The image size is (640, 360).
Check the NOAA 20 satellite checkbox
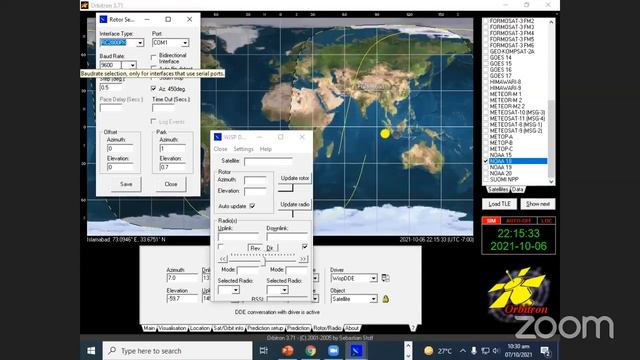click(x=485, y=173)
